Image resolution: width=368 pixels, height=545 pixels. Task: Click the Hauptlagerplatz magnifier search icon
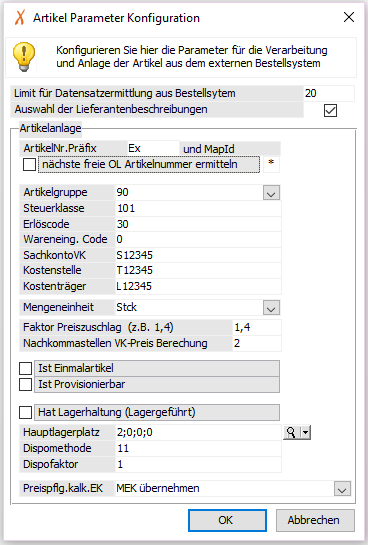292,432
